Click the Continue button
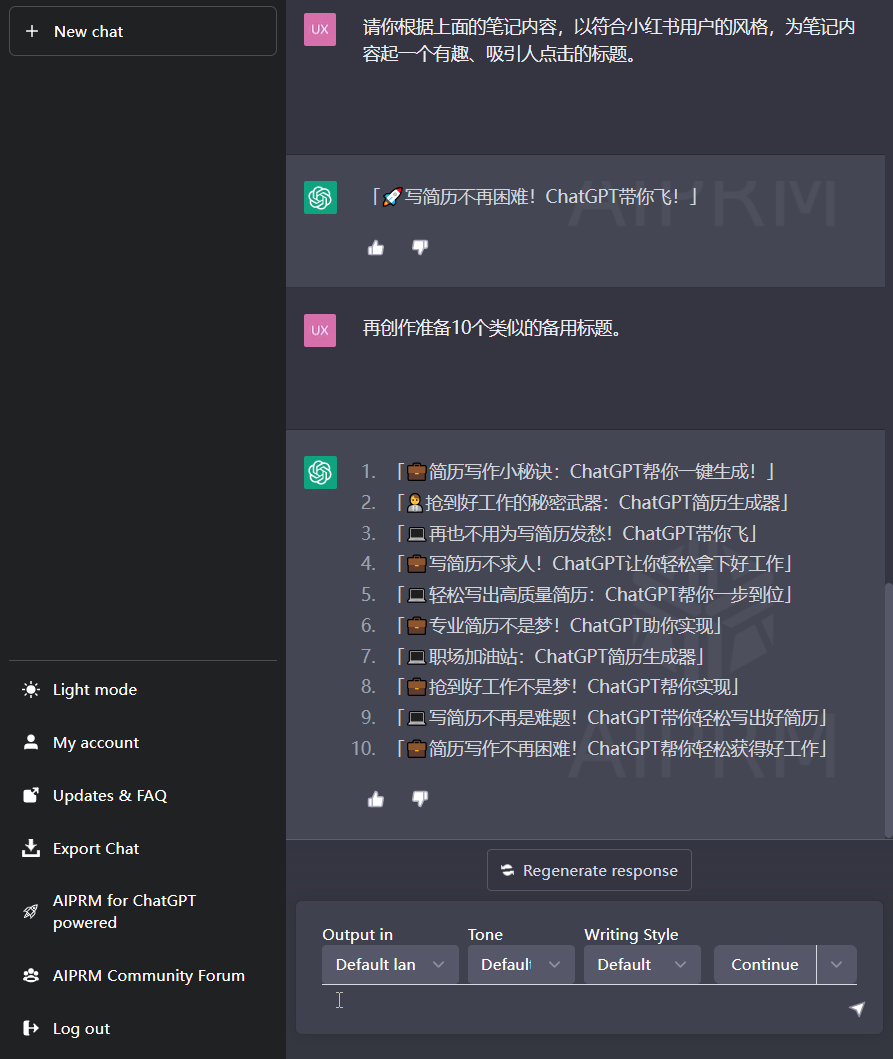Screen dimensions: 893x1059 [765, 964]
